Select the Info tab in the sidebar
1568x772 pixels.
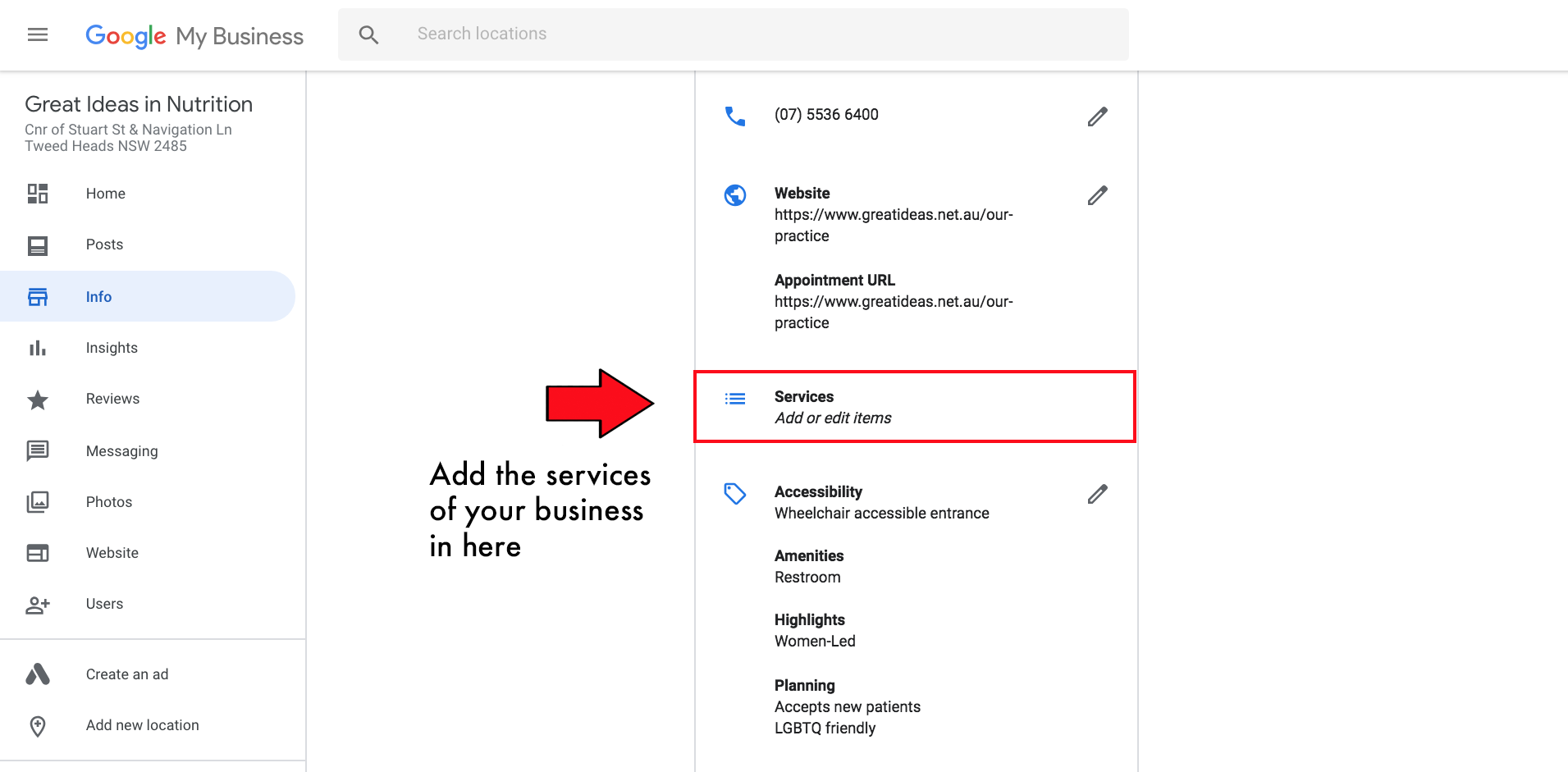pos(98,296)
